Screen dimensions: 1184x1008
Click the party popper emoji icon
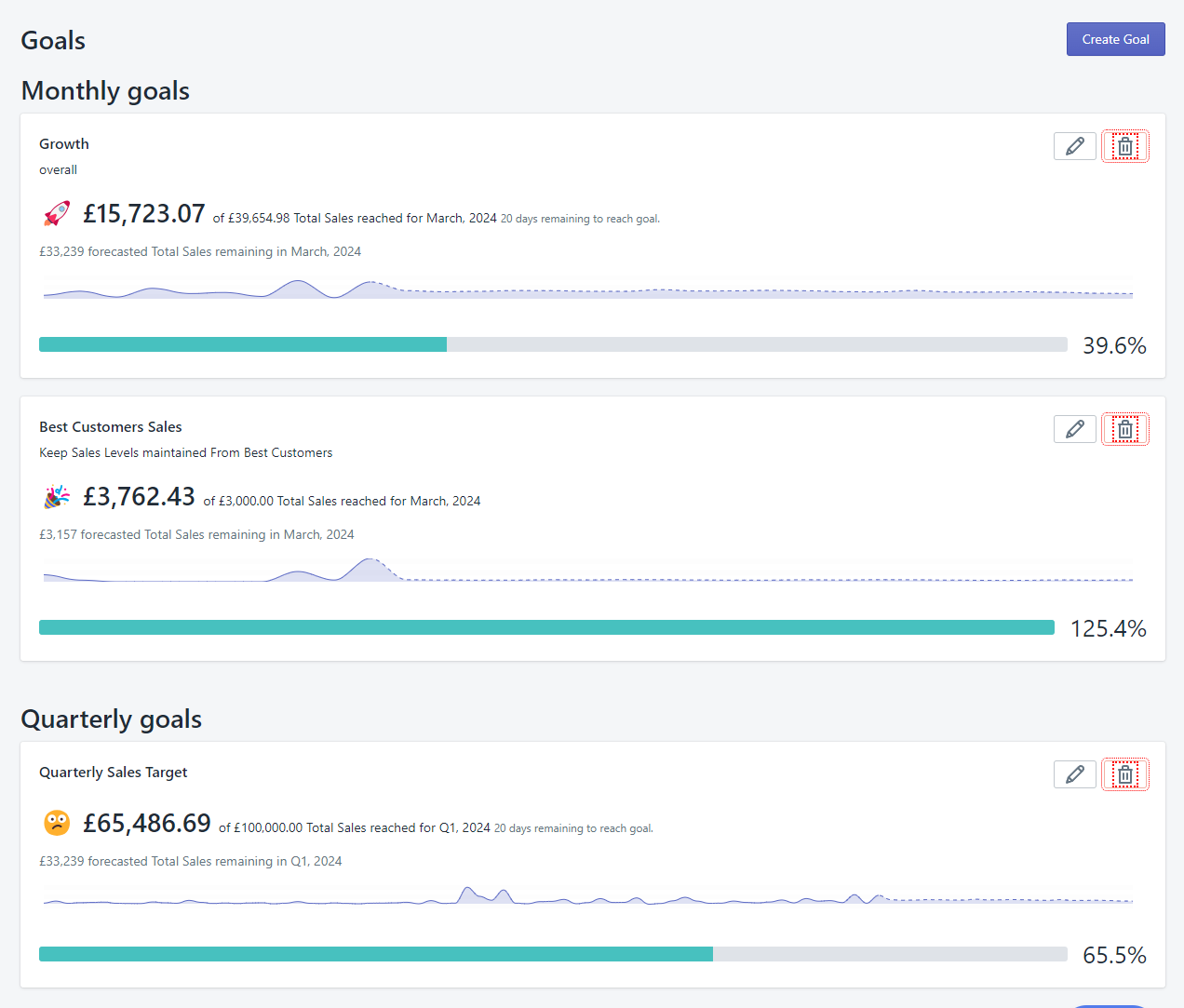(x=57, y=497)
